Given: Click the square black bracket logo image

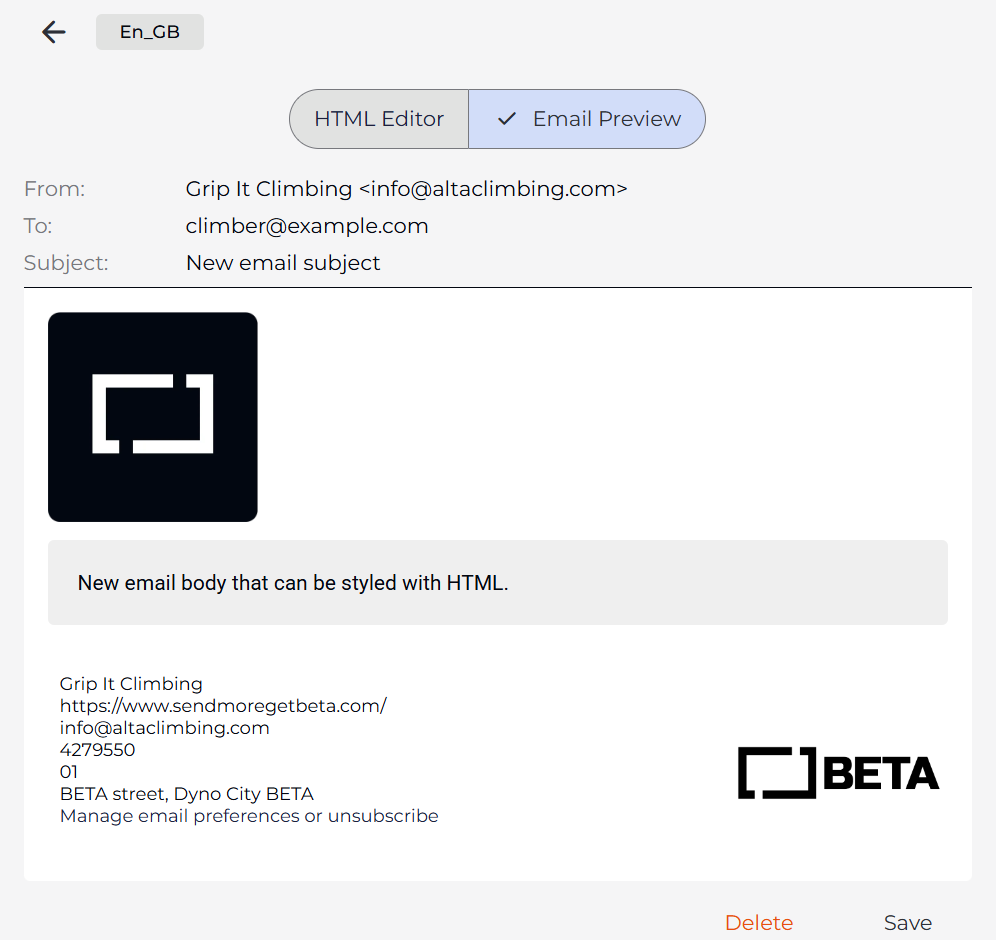Looking at the screenshot, I should [153, 417].
